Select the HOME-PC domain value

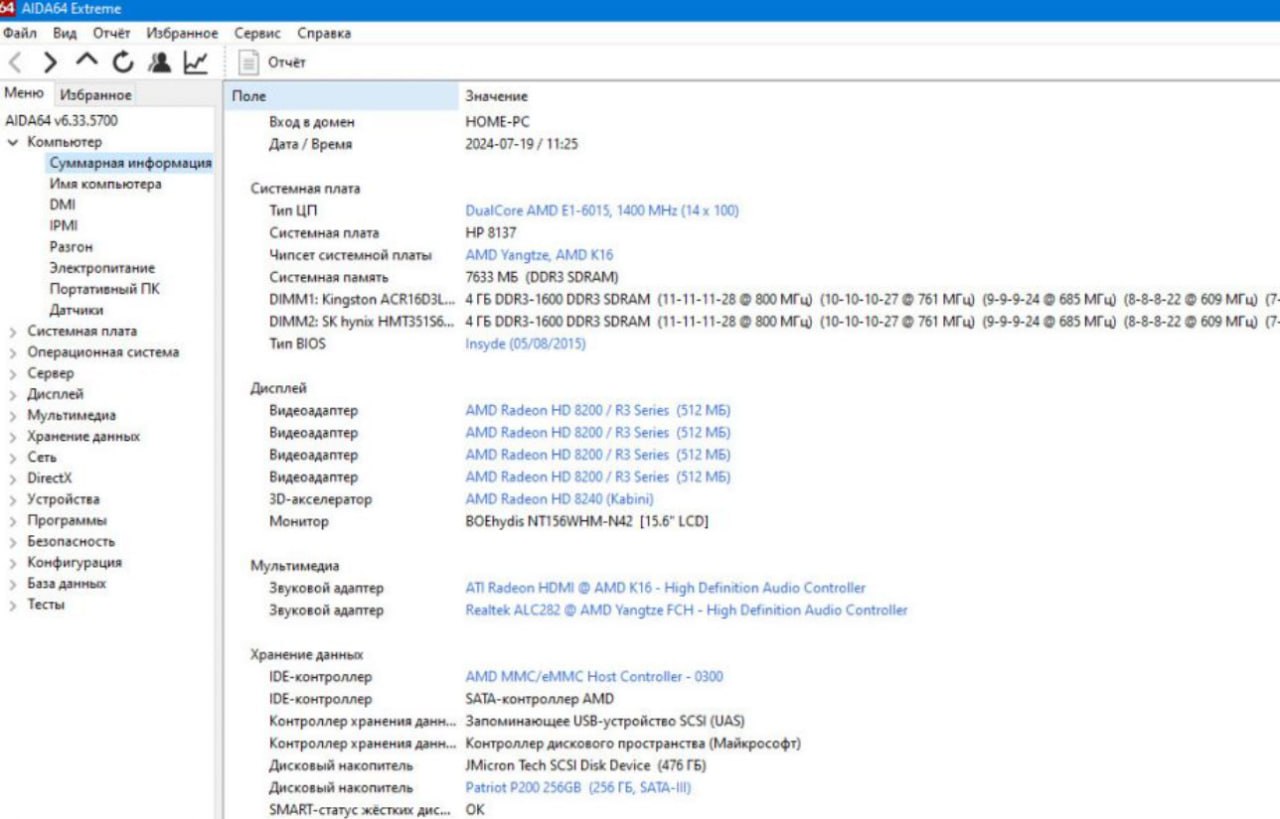pos(497,121)
